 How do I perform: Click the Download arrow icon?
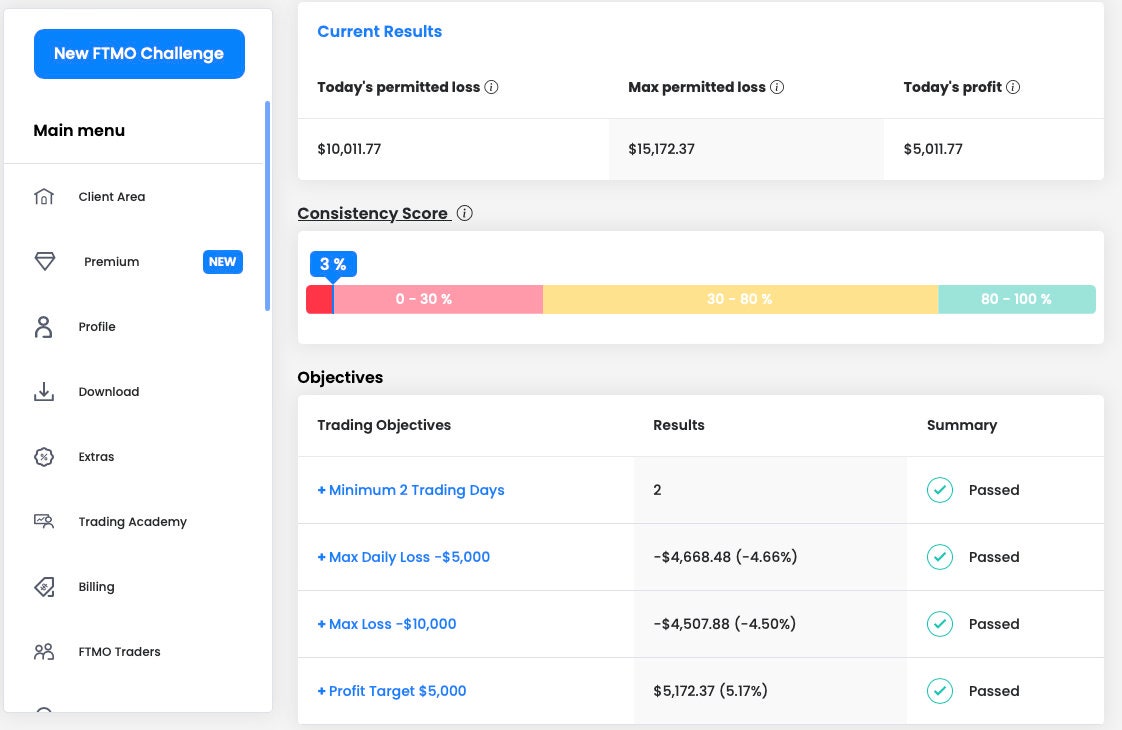[x=44, y=391]
